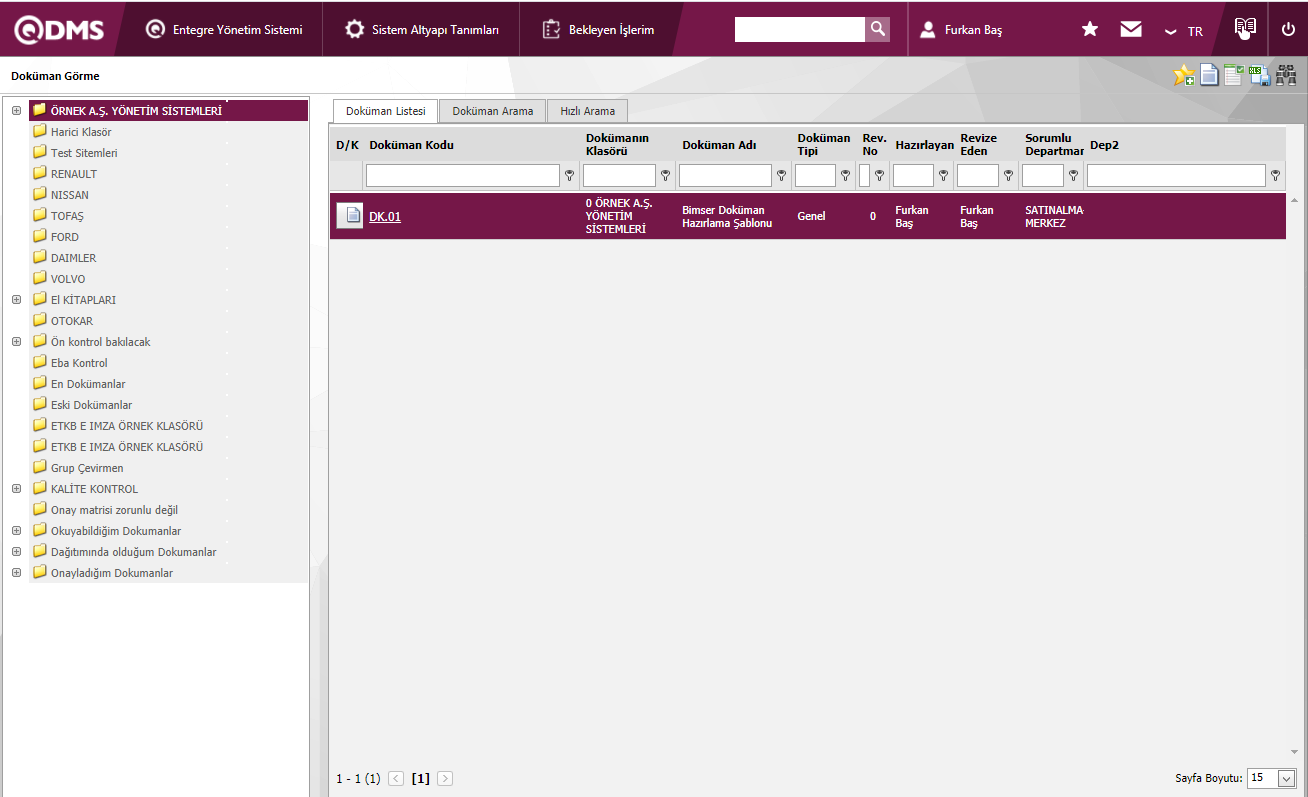The width and height of the screenshot is (1308, 797).
Task: Expand ÖRNEK A.Ş. YÖNETİM SİSTEMLERİ node
Action: coord(16,110)
